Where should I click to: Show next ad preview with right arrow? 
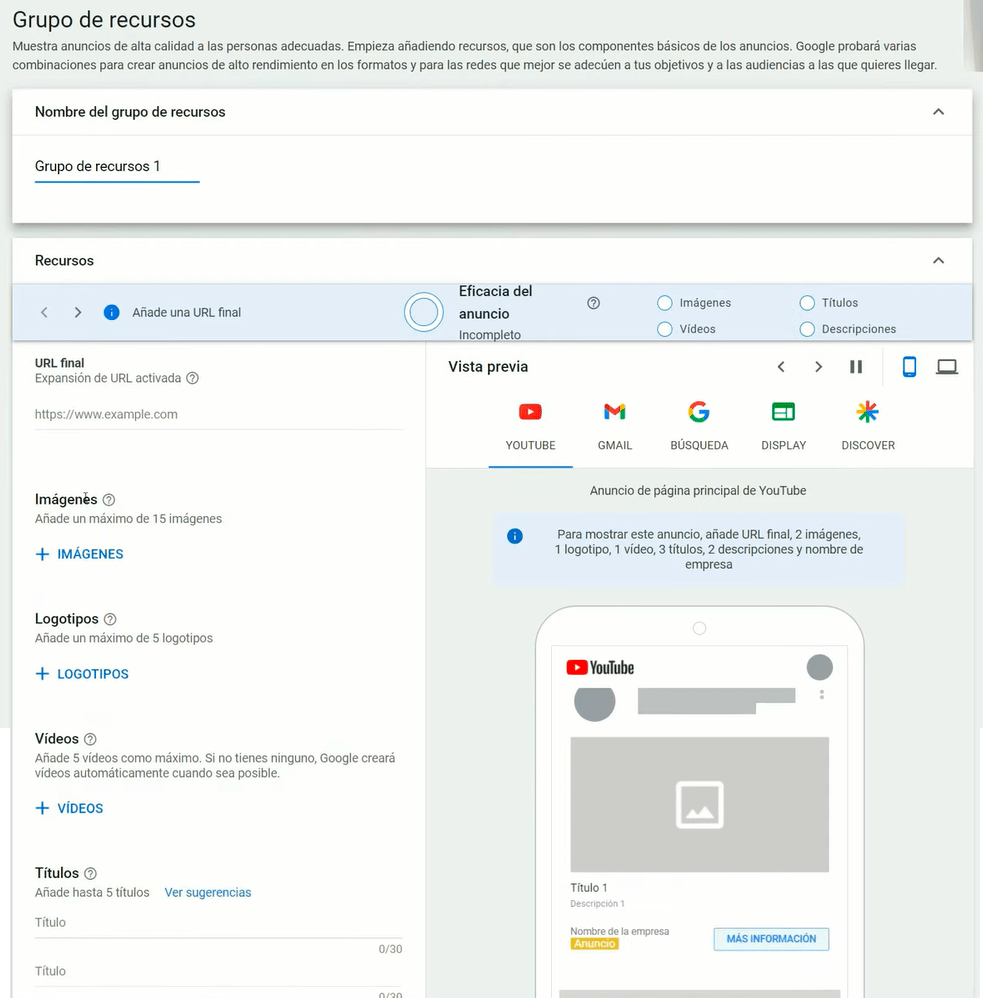[819, 367]
